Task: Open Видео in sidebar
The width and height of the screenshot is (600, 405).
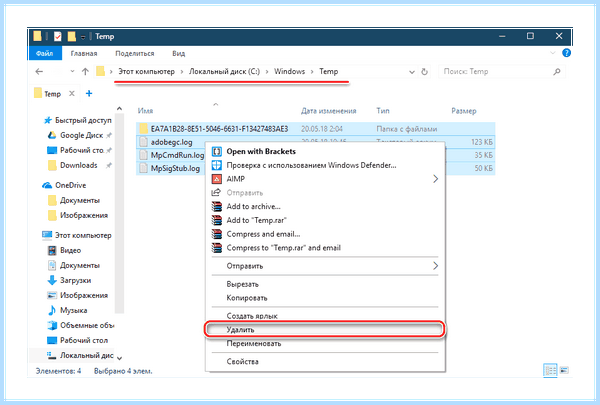Action: tap(64, 250)
